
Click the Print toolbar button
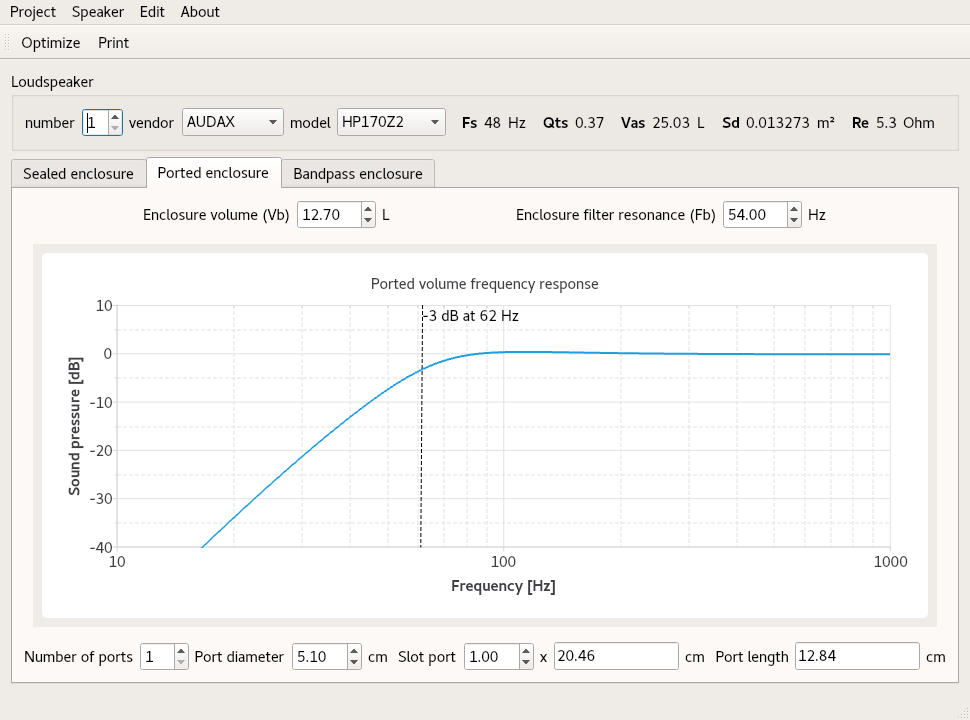[x=113, y=43]
